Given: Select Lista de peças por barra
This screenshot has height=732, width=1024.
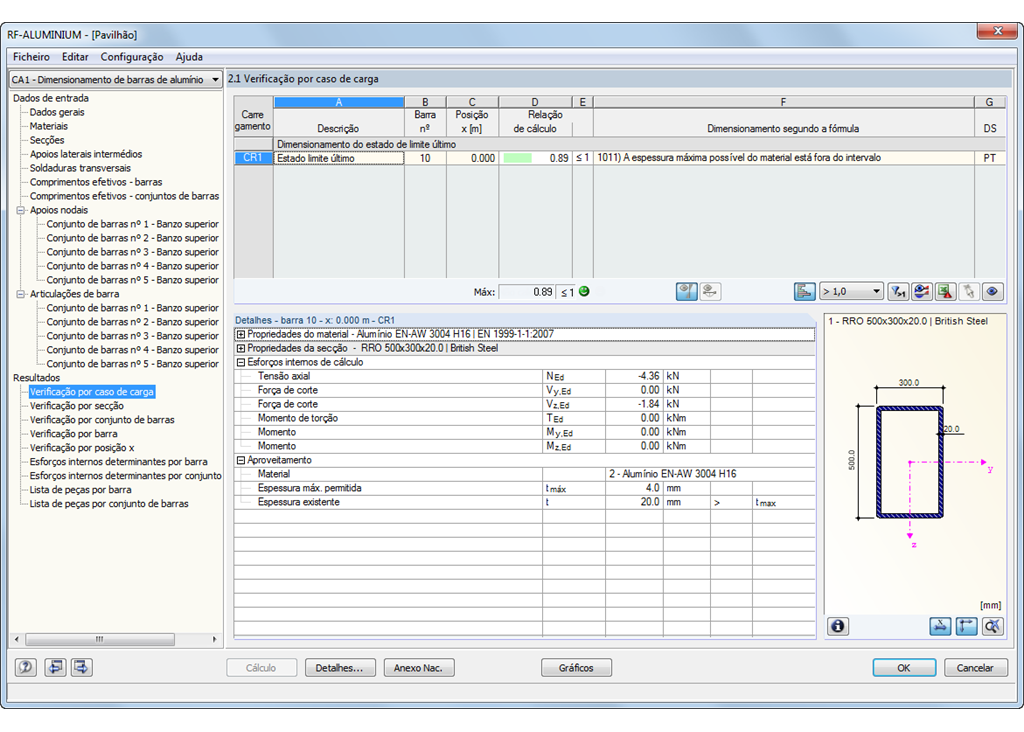Looking at the screenshot, I should [80, 490].
